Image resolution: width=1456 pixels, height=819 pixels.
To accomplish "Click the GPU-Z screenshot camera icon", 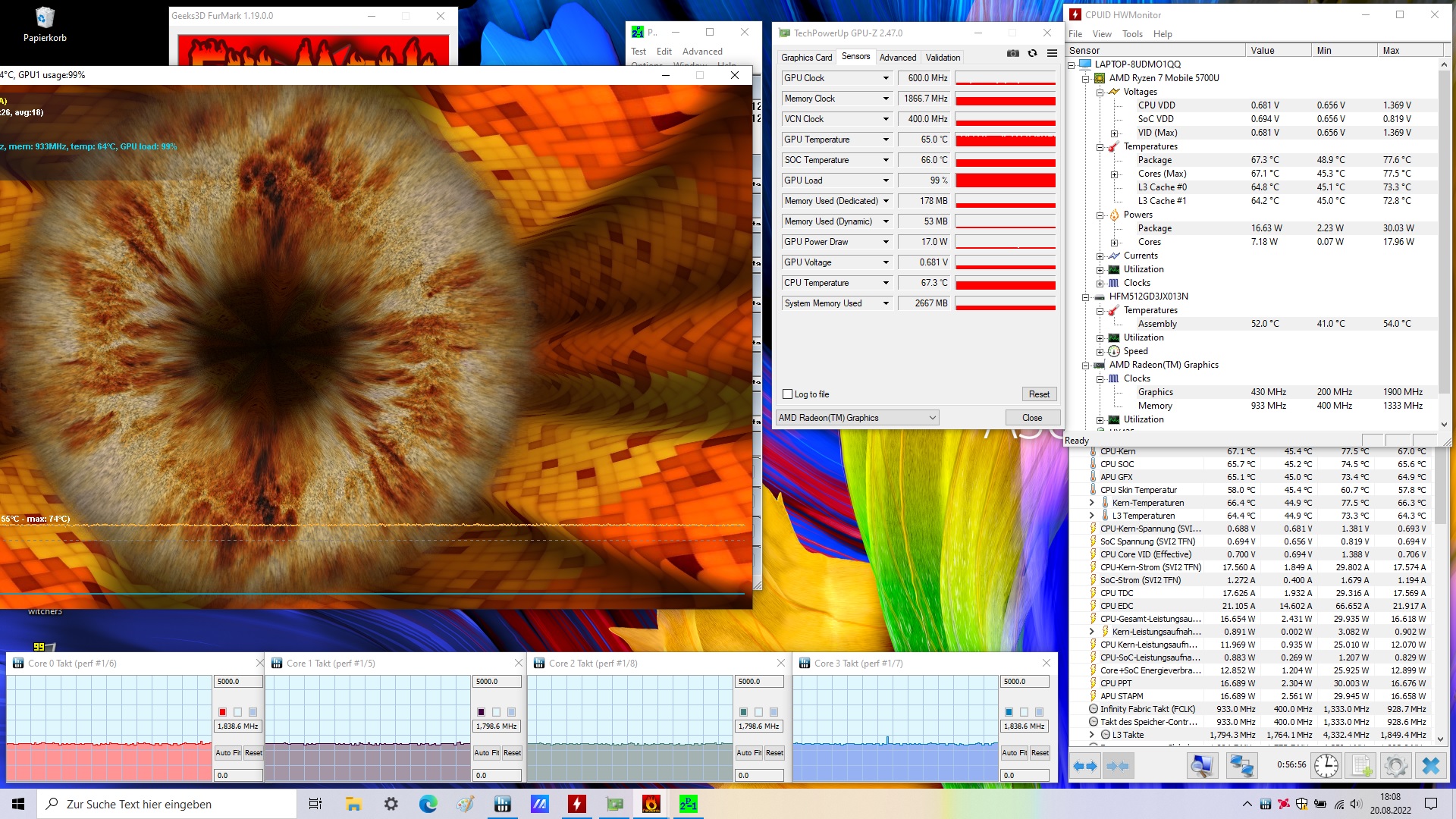I will click(x=1012, y=53).
